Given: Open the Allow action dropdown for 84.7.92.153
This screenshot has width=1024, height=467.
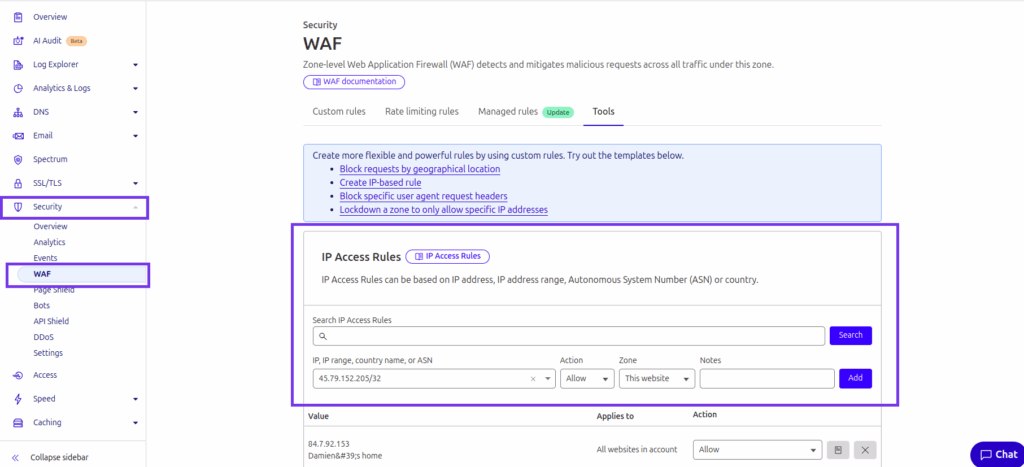Looking at the screenshot, I should click(x=758, y=450).
